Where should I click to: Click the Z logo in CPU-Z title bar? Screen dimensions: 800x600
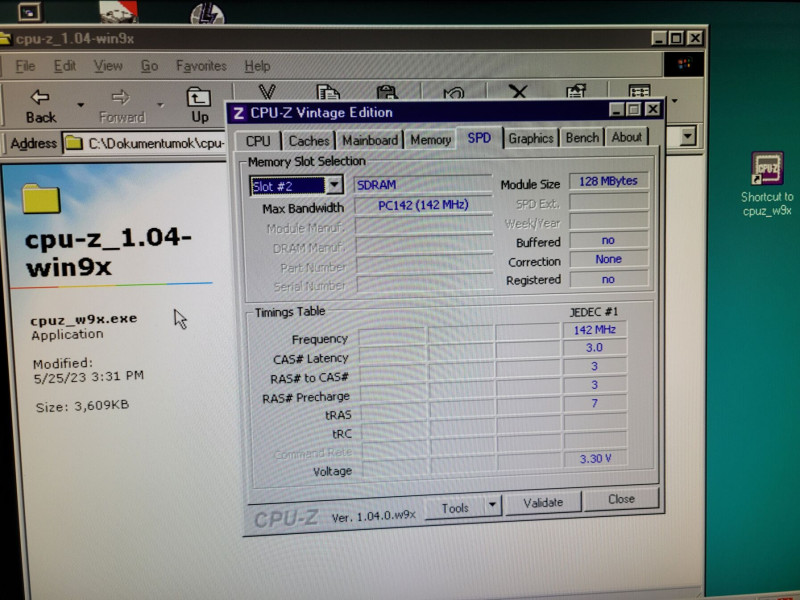238,113
